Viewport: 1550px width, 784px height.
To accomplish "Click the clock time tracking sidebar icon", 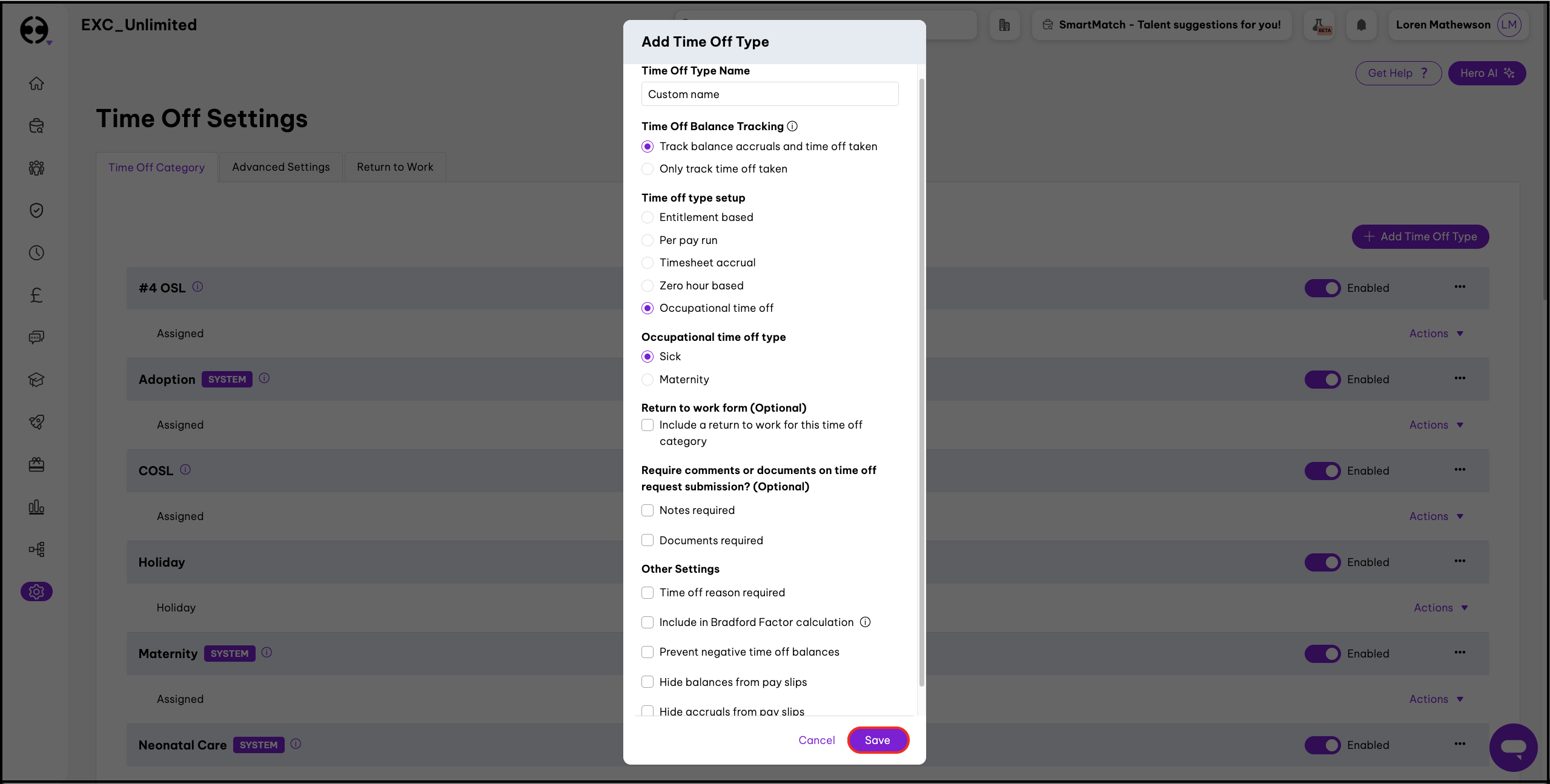I will point(36,252).
